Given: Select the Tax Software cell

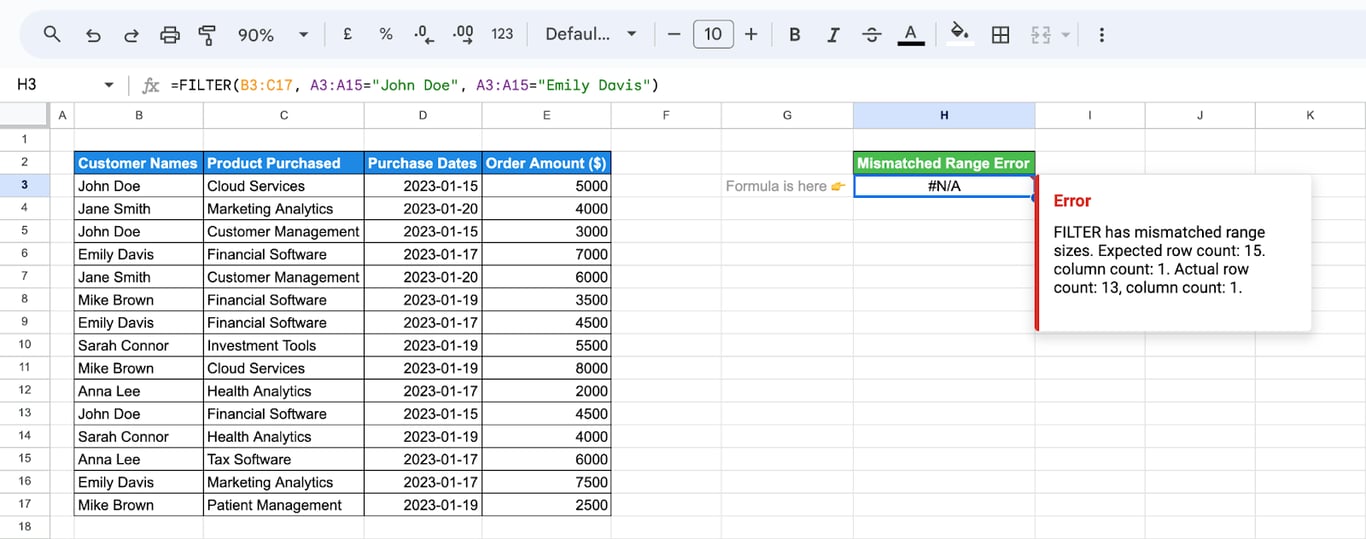Looking at the screenshot, I should coord(284,459).
